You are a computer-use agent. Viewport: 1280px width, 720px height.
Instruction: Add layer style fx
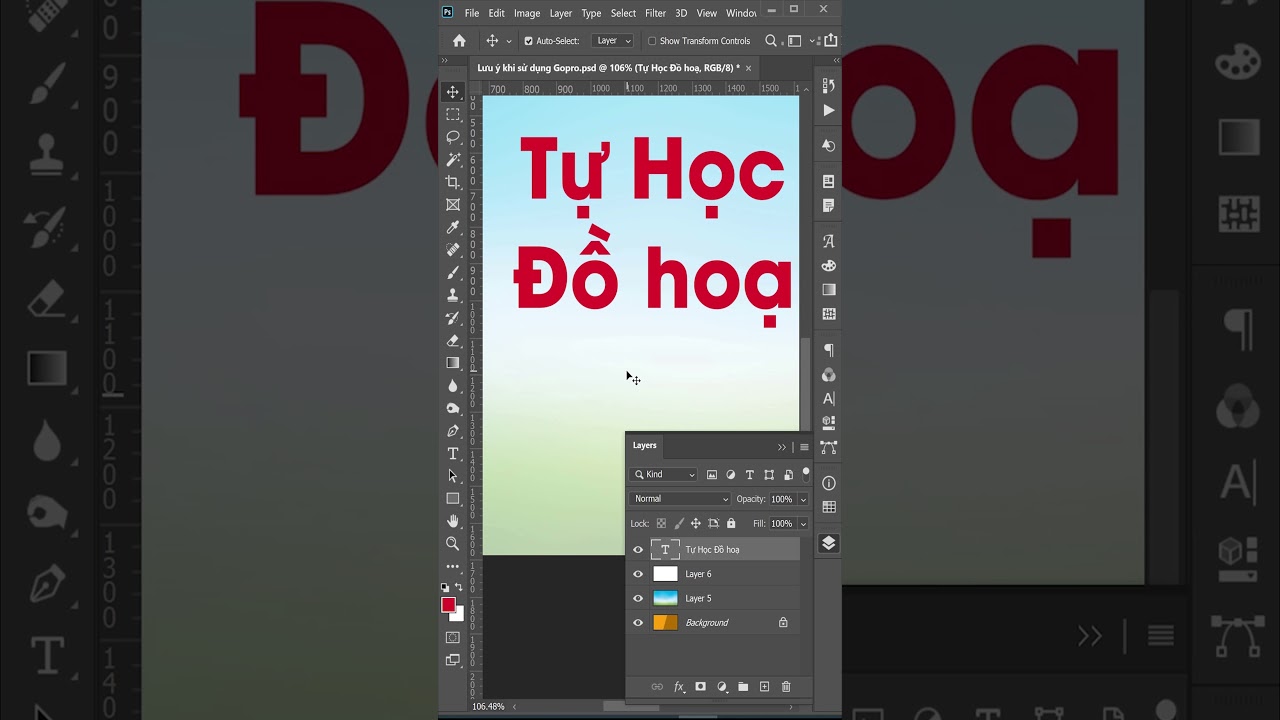point(679,687)
